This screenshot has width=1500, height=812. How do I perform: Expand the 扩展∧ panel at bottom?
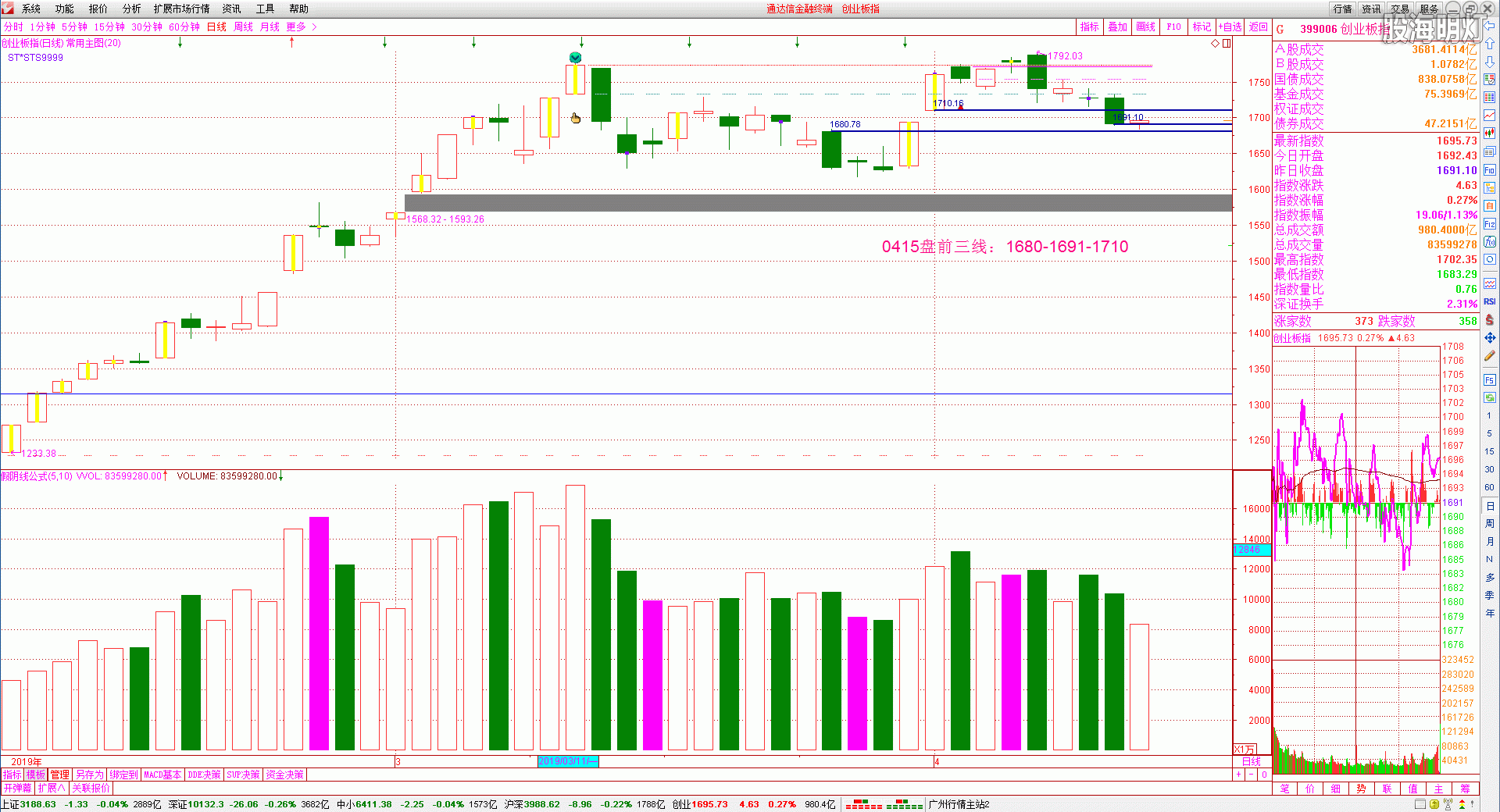pos(52,788)
